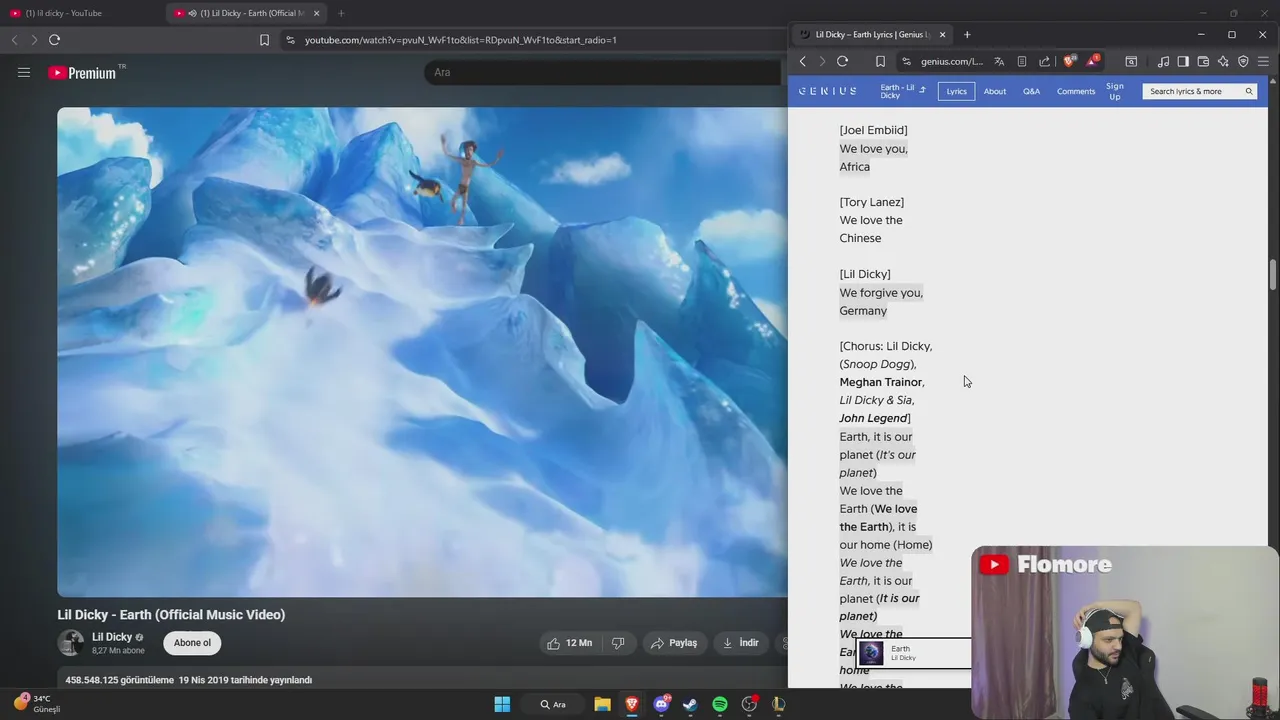Open the Genius Comments tab
Image resolution: width=1280 pixels, height=720 pixels.
point(1076,91)
